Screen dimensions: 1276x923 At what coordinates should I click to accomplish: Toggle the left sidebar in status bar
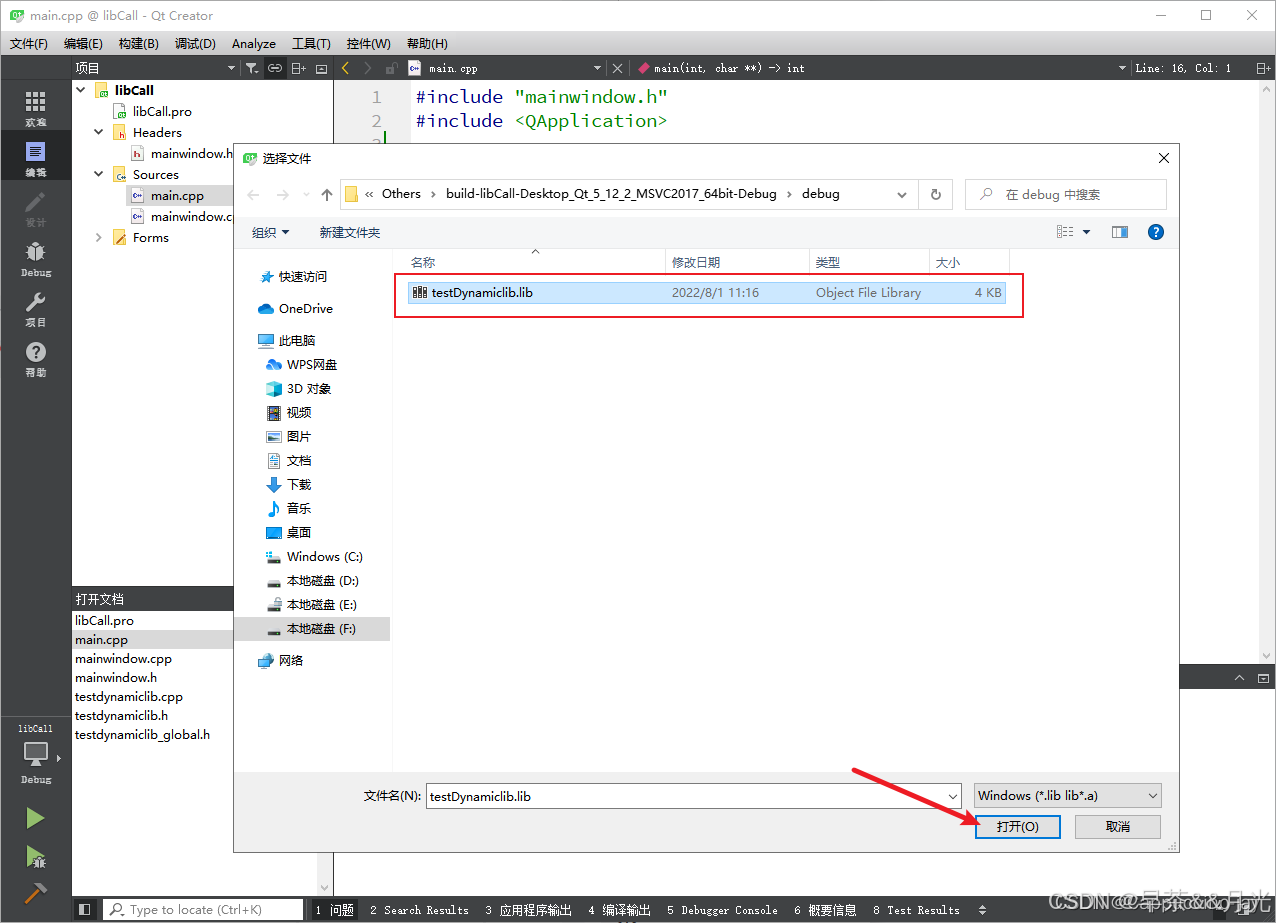click(85, 910)
